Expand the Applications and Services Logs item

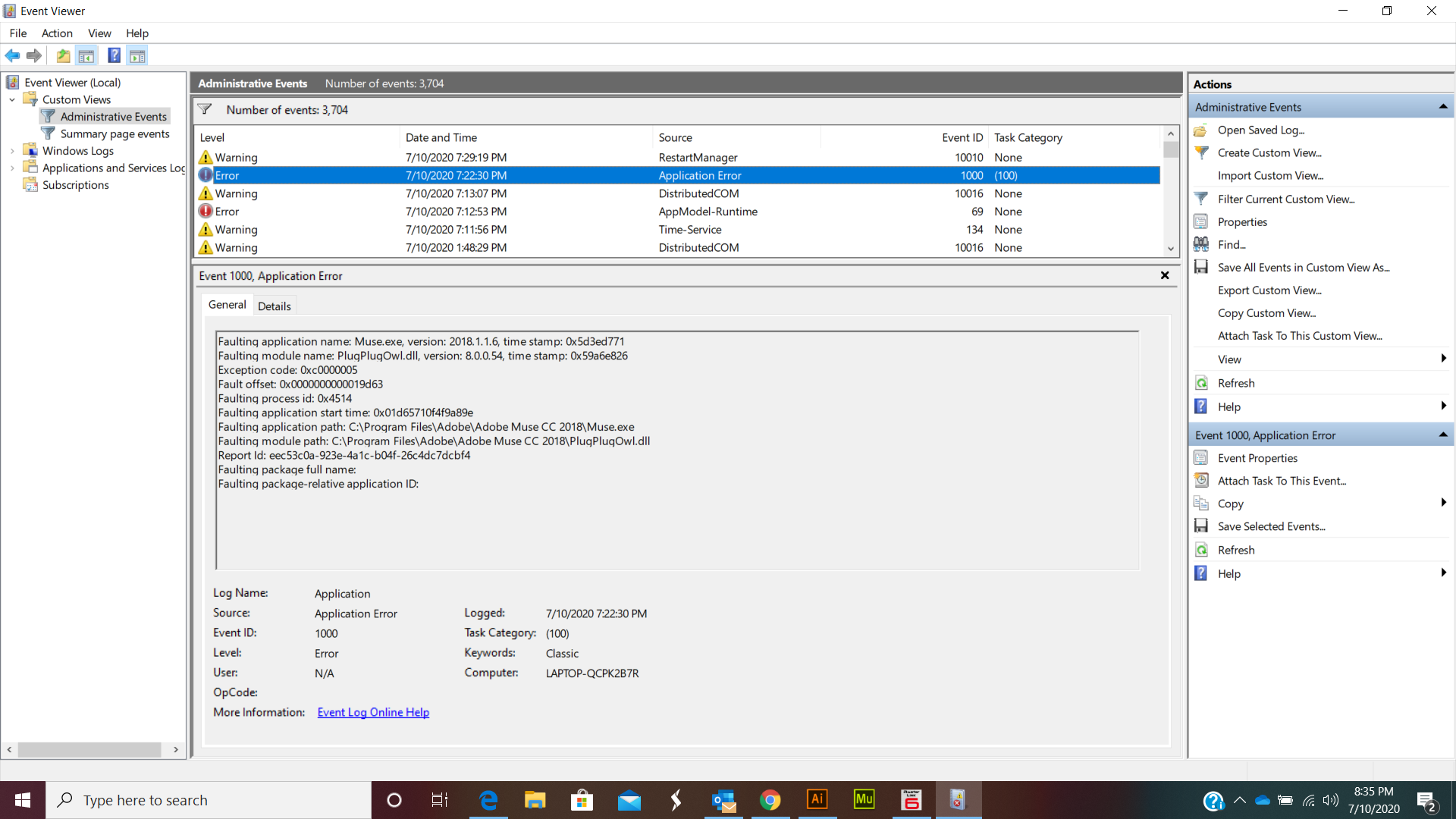coord(11,168)
